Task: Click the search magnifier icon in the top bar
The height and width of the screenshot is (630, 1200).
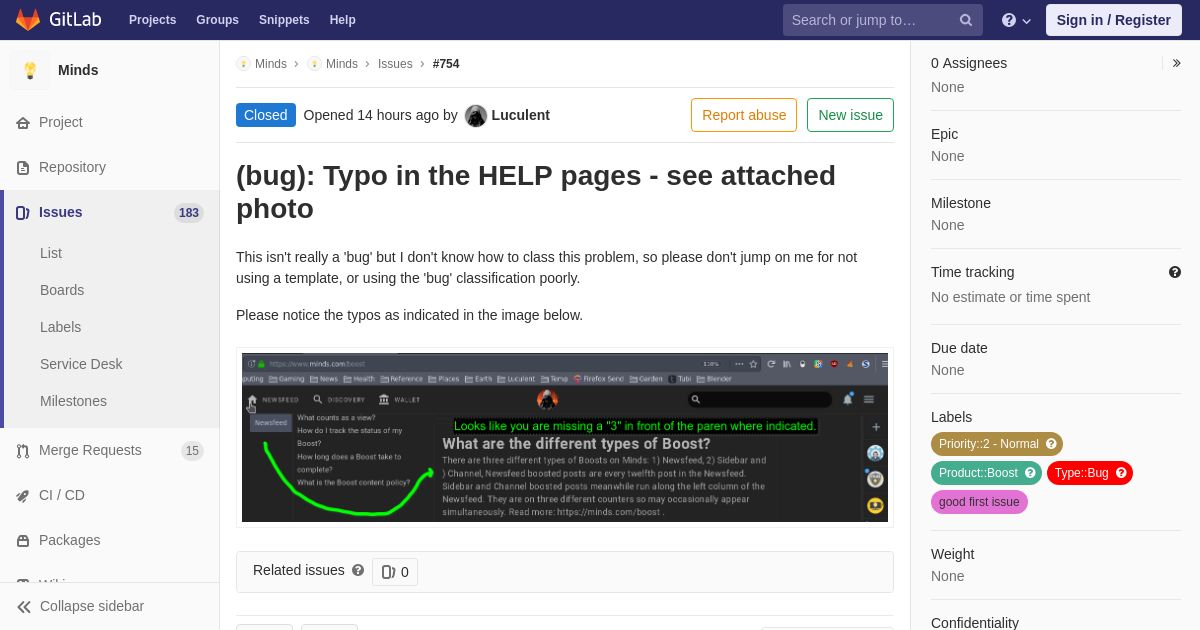Action: [x=966, y=20]
